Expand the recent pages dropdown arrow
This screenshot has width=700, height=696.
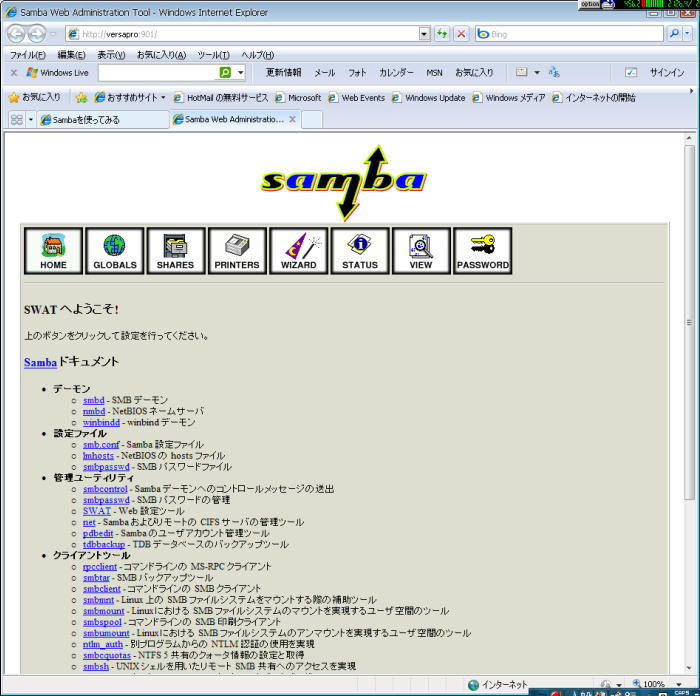point(53,34)
